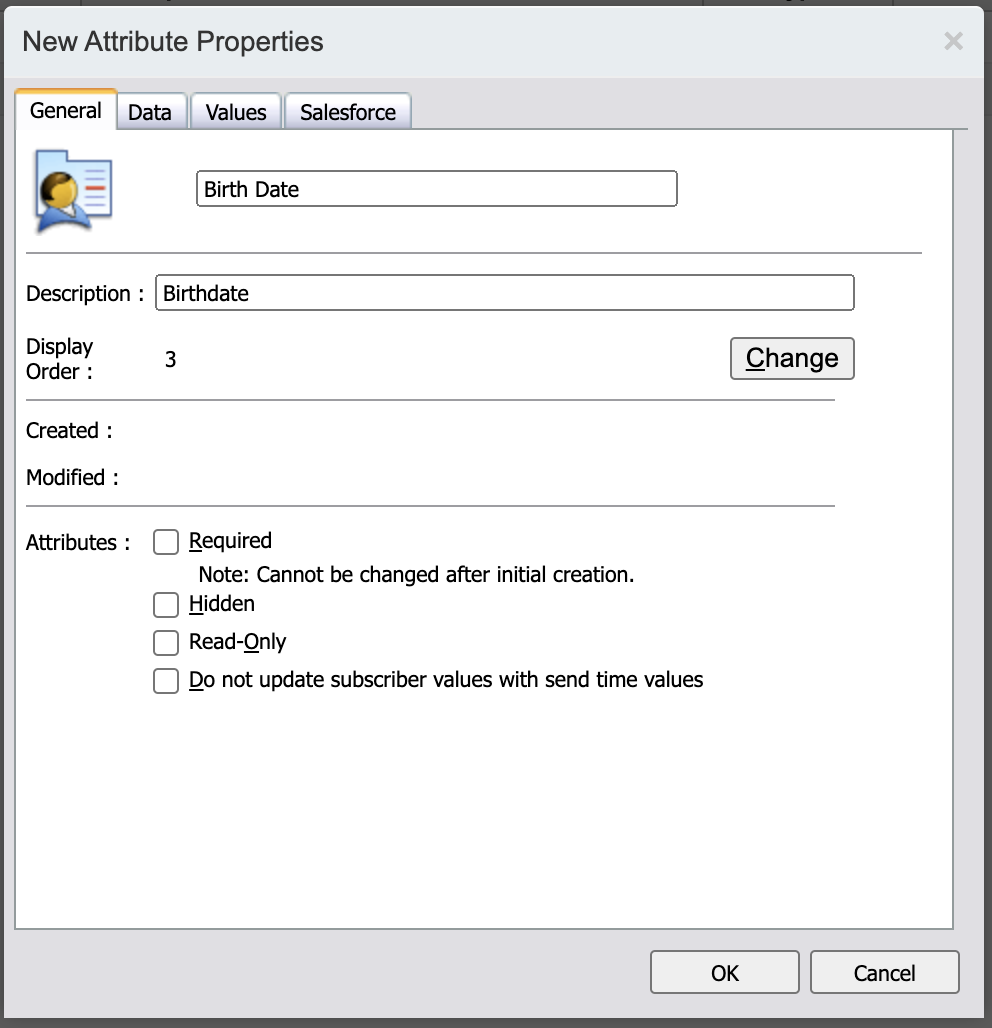The image size is (992, 1028).
Task: Switch to the General tab
Action: click(x=66, y=110)
